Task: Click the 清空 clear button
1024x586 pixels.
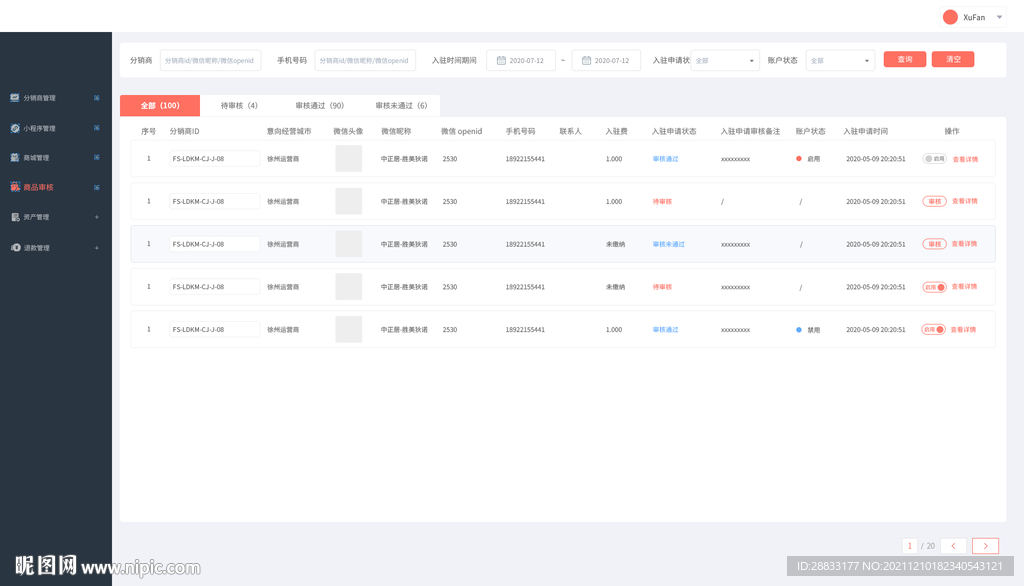Action: click(x=953, y=60)
